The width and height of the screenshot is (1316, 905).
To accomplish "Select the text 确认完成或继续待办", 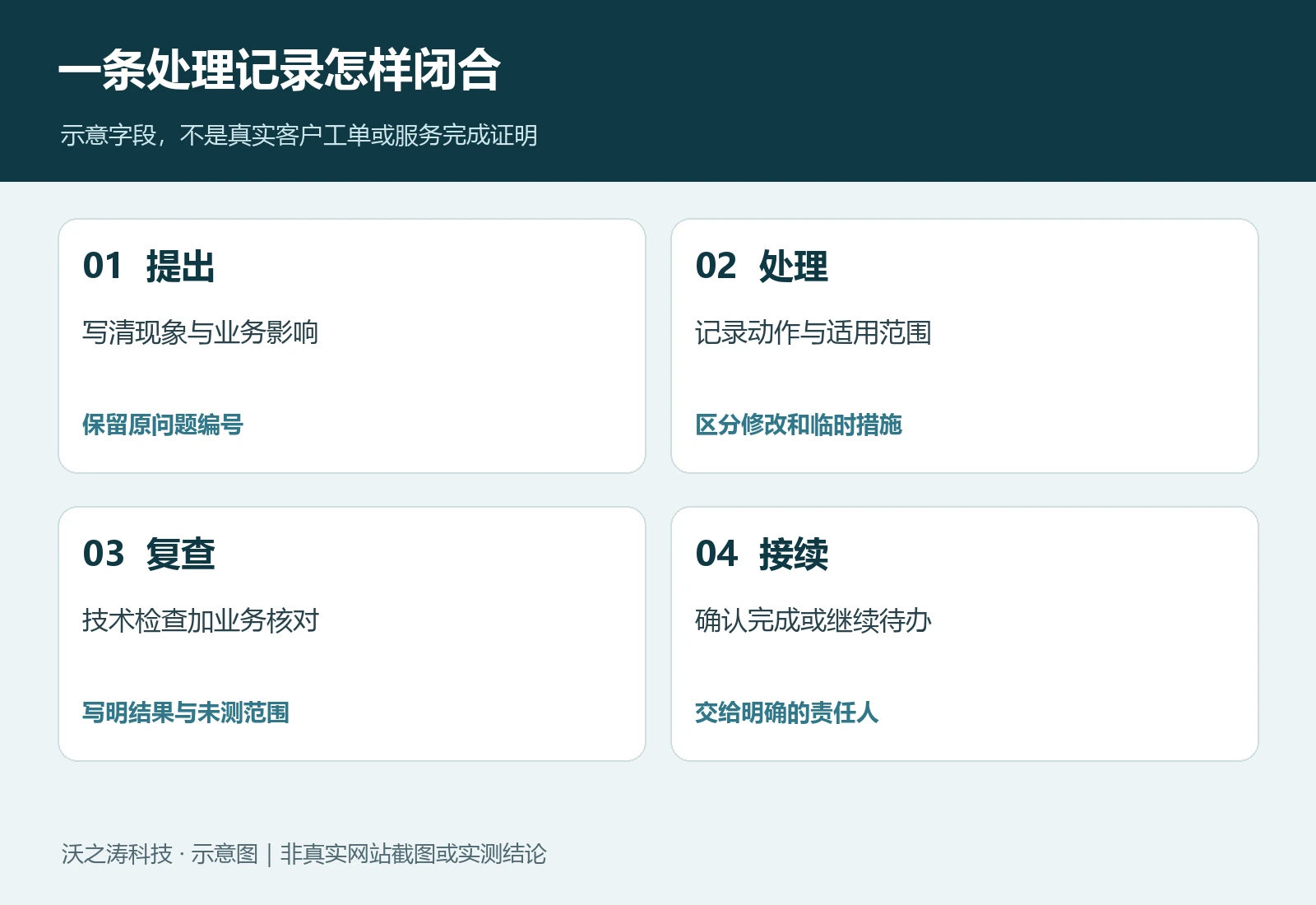I will tap(813, 620).
